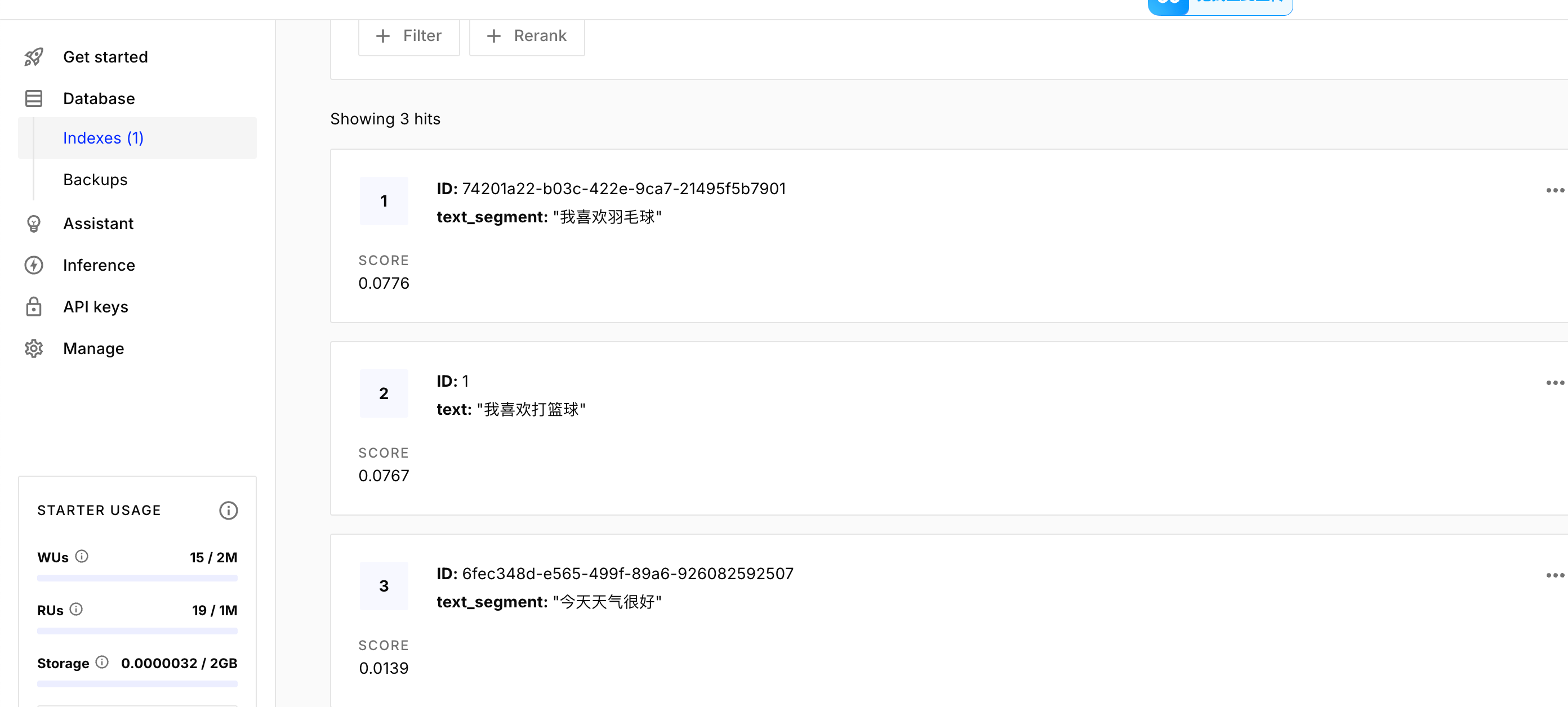The image size is (1568, 707).
Task: Click rank number 3 badge
Action: pos(384,586)
